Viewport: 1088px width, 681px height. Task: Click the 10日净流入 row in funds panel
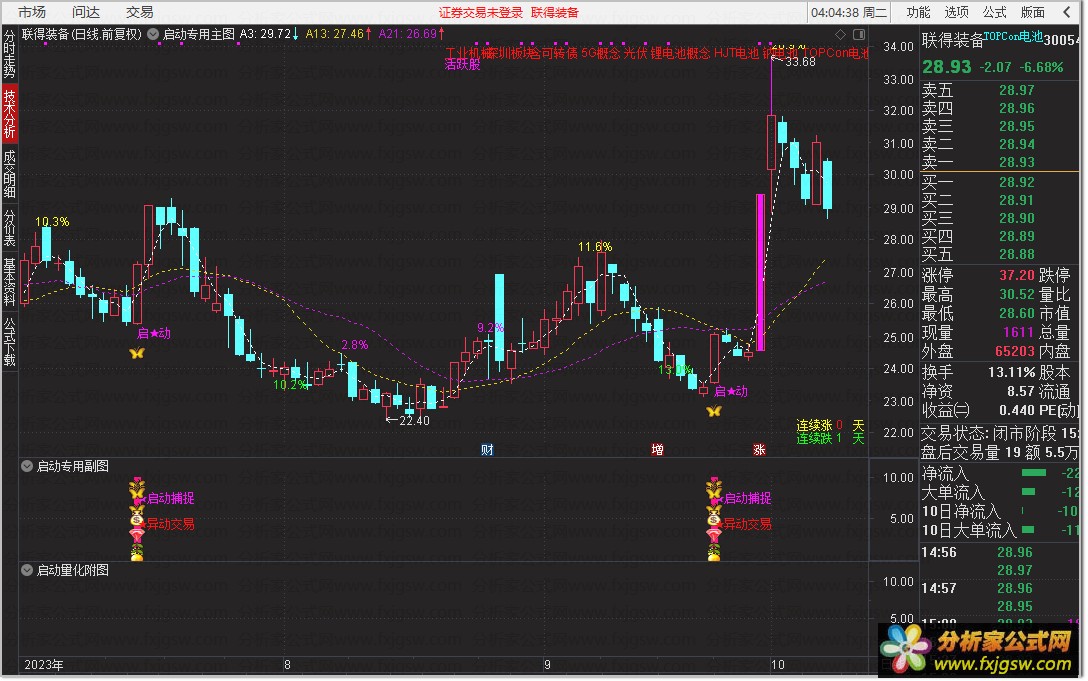click(999, 511)
